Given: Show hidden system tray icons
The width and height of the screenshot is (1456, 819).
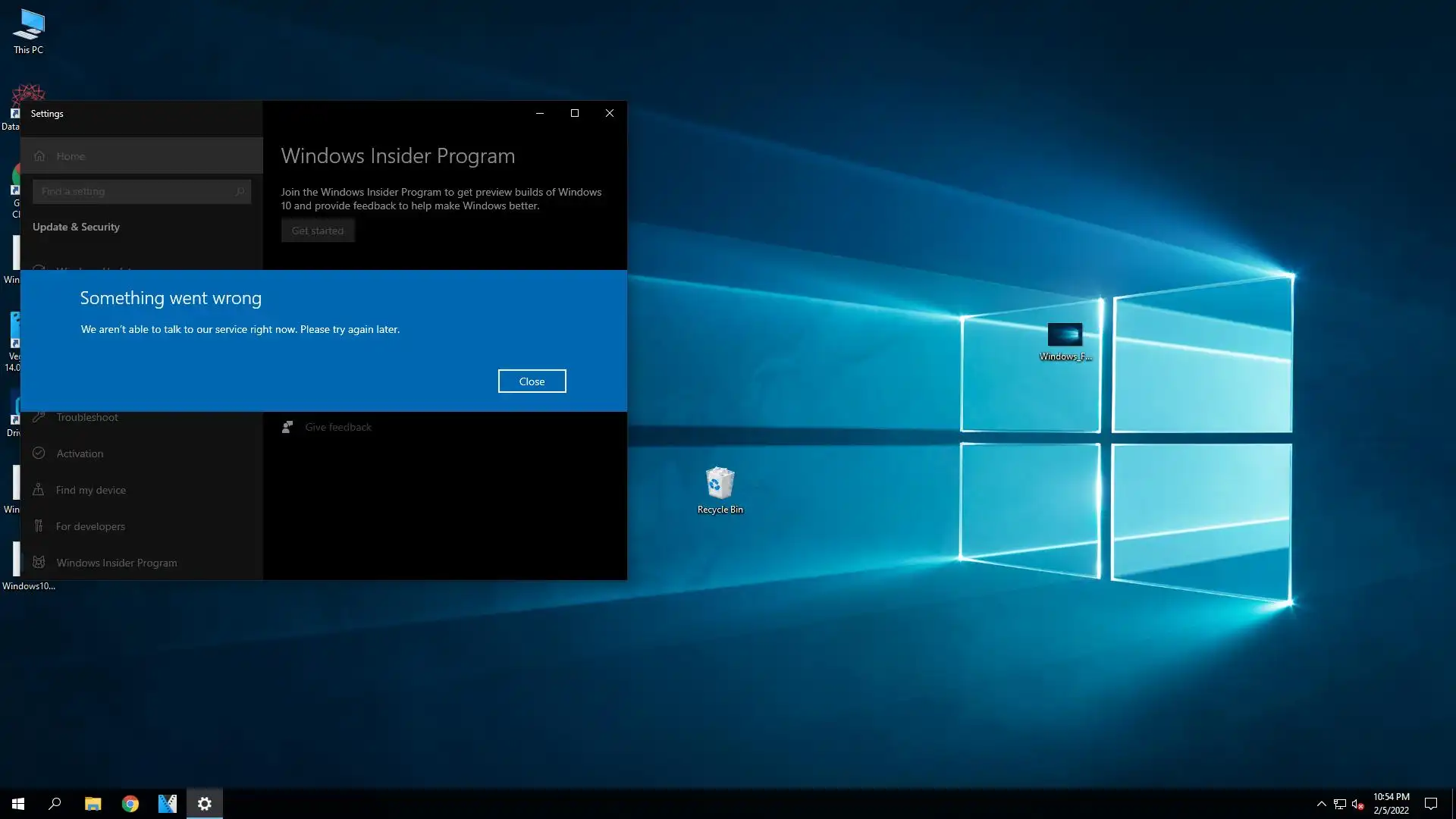Looking at the screenshot, I should click(1321, 804).
